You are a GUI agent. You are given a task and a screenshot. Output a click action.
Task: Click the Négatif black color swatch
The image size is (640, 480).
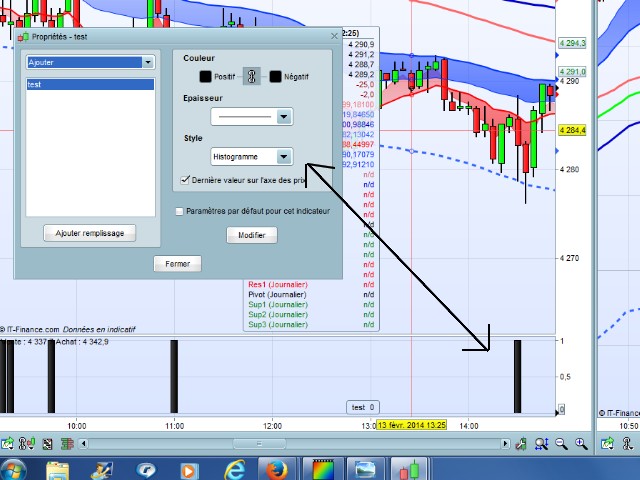point(276,76)
